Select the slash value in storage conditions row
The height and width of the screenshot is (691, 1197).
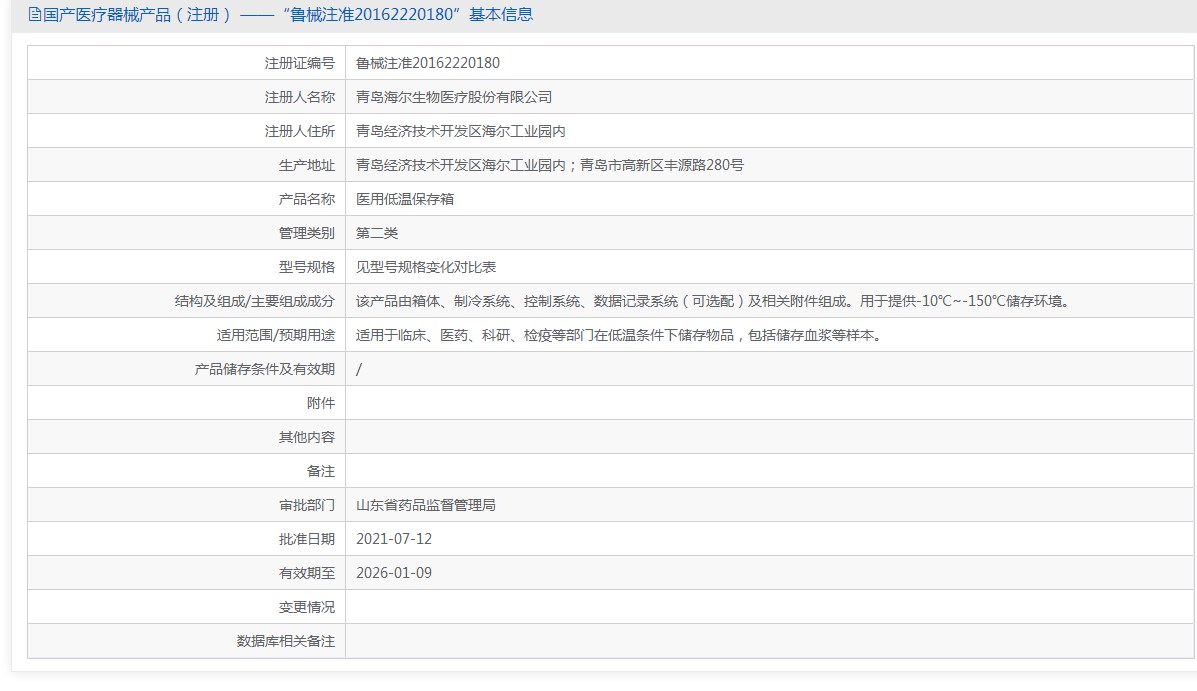click(x=359, y=370)
